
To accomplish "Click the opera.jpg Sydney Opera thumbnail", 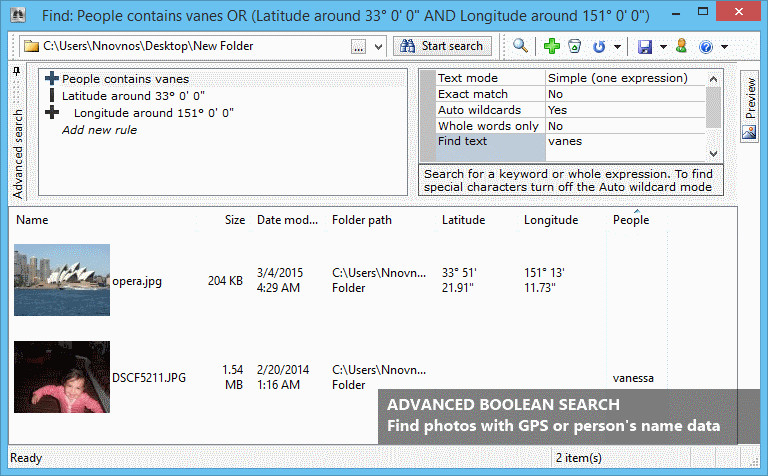I will pos(62,280).
